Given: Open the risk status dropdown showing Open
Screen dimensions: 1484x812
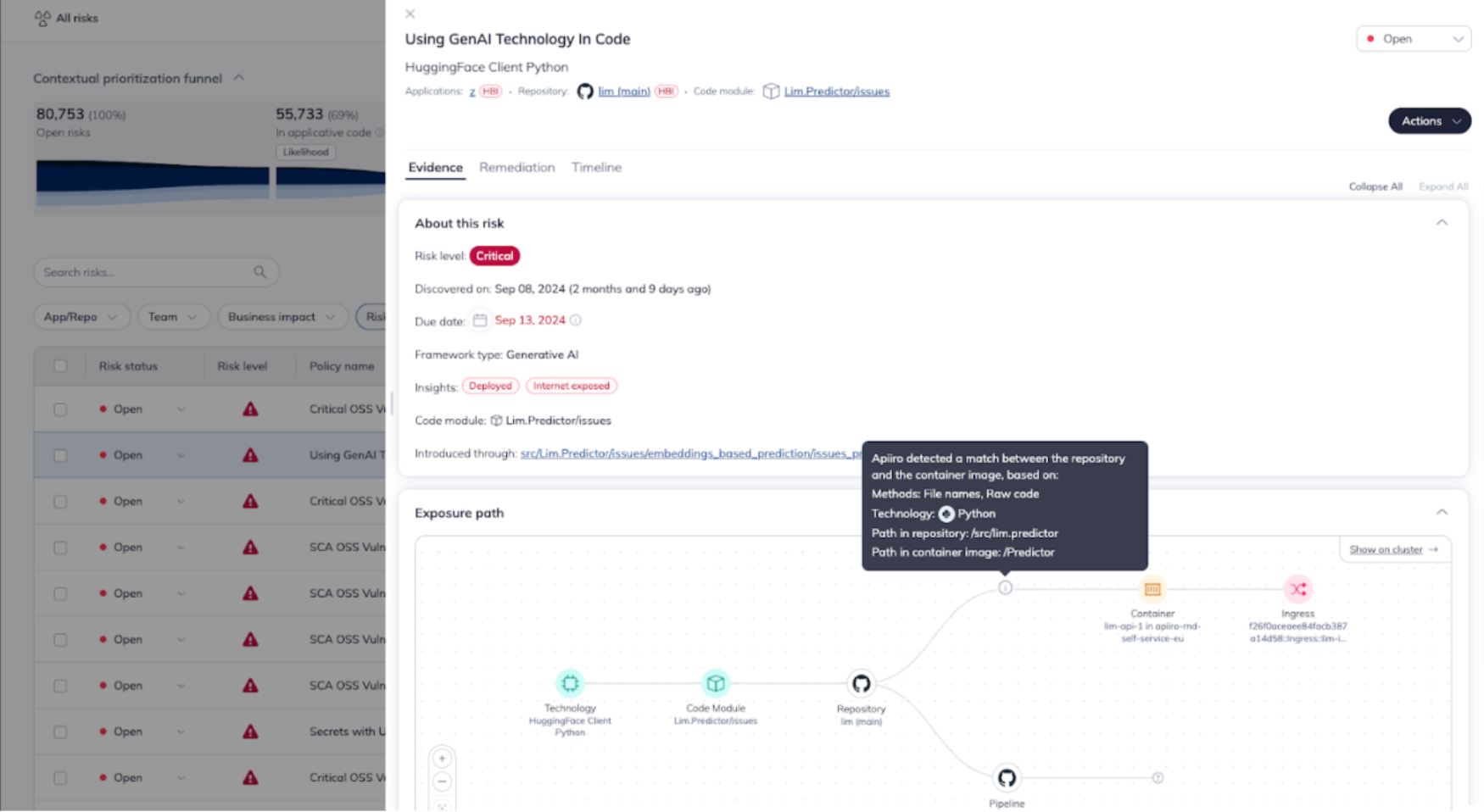Looking at the screenshot, I should [1413, 39].
